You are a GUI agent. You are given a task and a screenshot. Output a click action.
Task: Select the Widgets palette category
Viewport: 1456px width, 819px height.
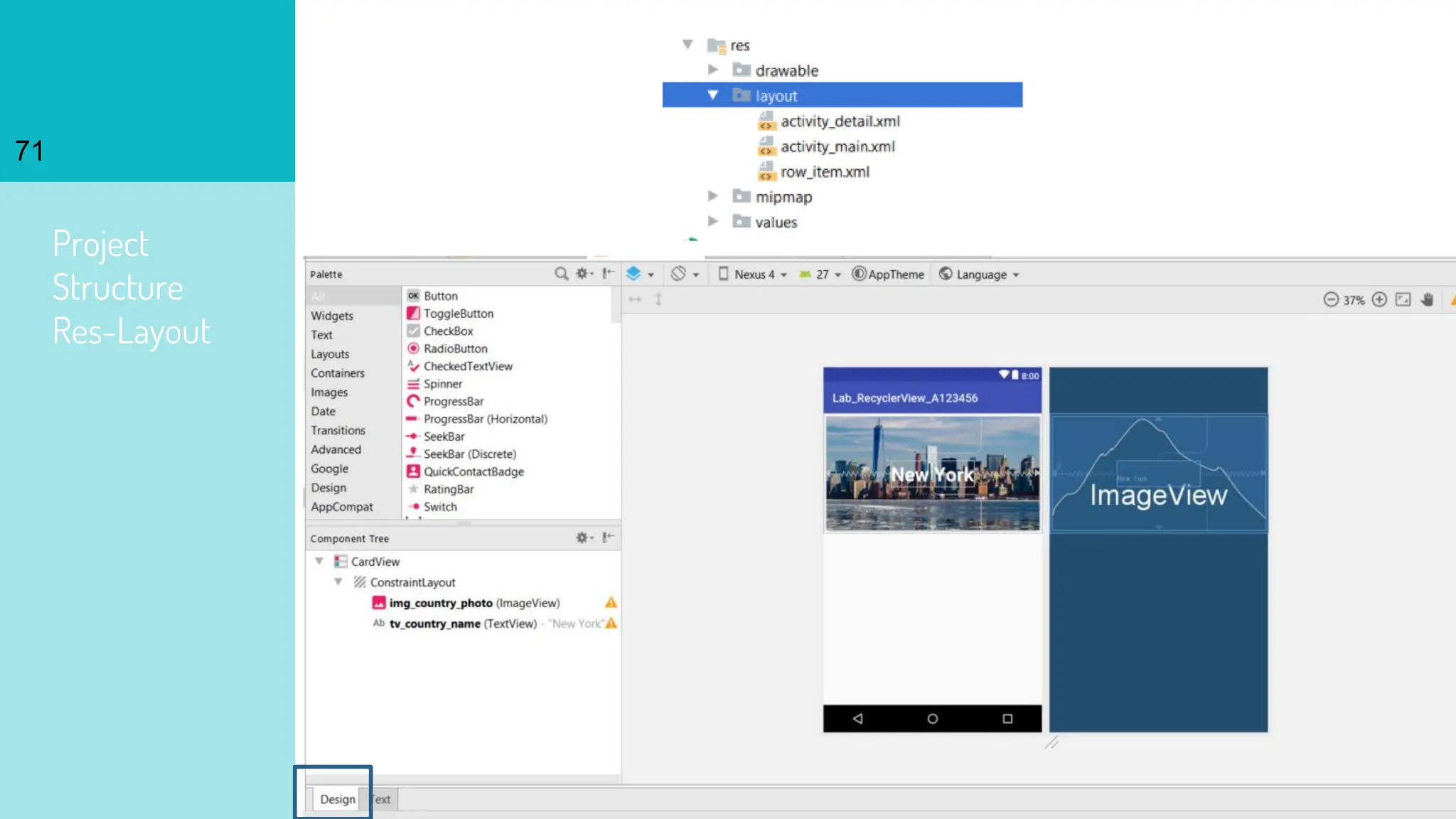[x=331, y=316]
